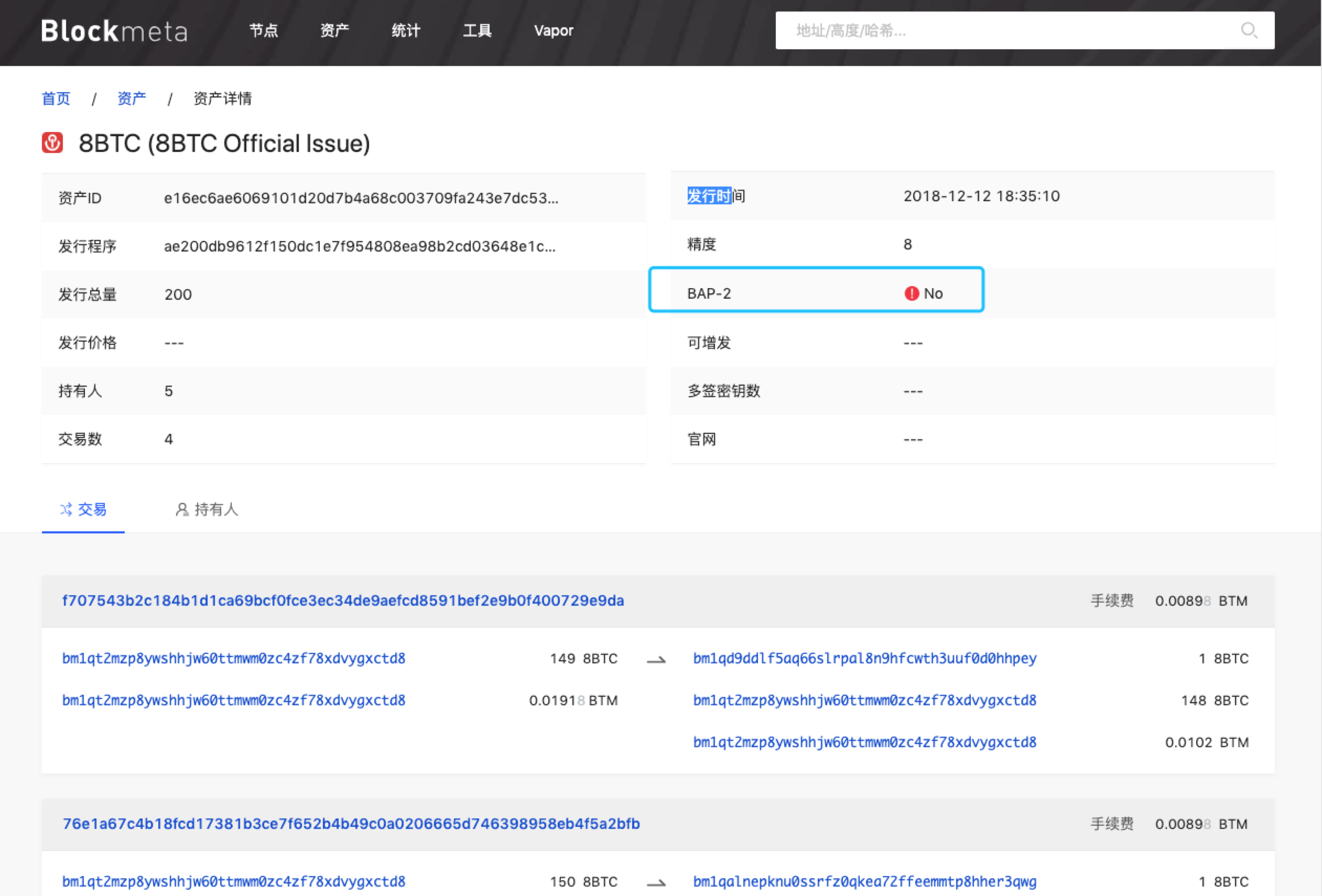
Task: Click 发行程序 value ae200db9612f…
Action: point(360,246)
